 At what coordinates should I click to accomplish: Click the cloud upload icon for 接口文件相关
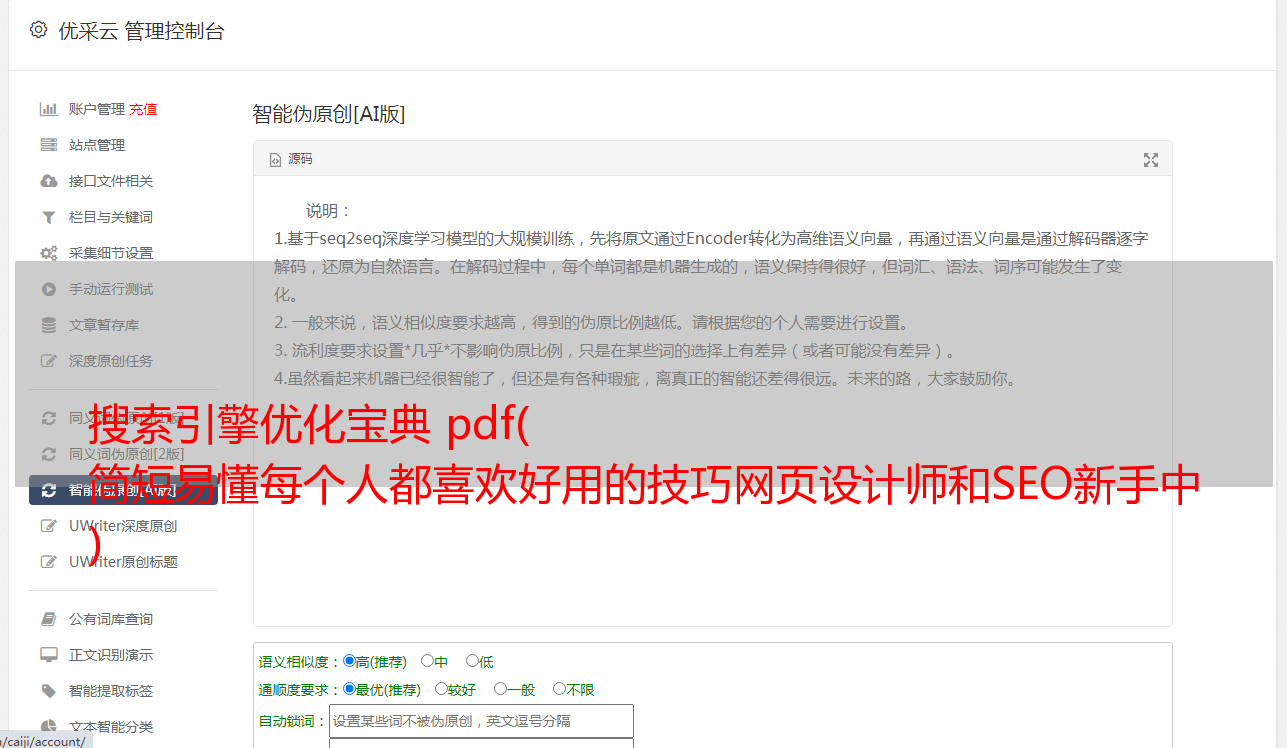(x=48, y=181)
